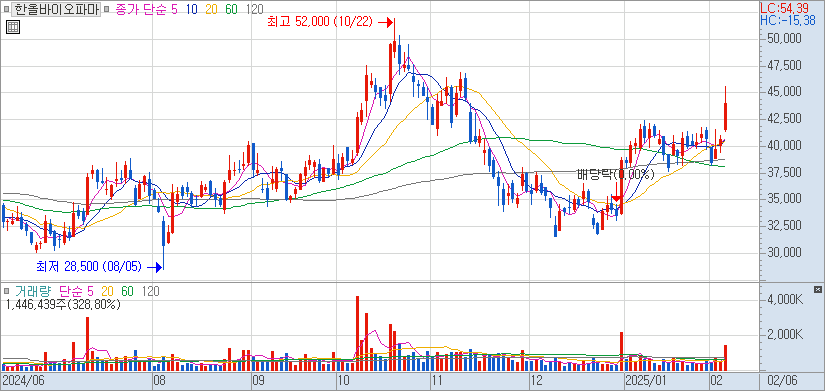Select gray volume moving average period 120
825x391 pixels.
[x=151, y=291]
